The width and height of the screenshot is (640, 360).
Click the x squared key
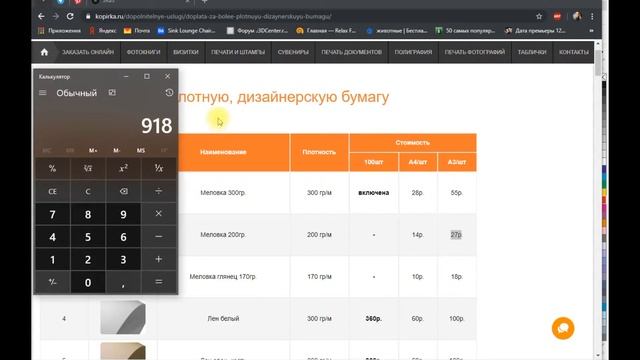pyautogui.click(x=123, y=168)
